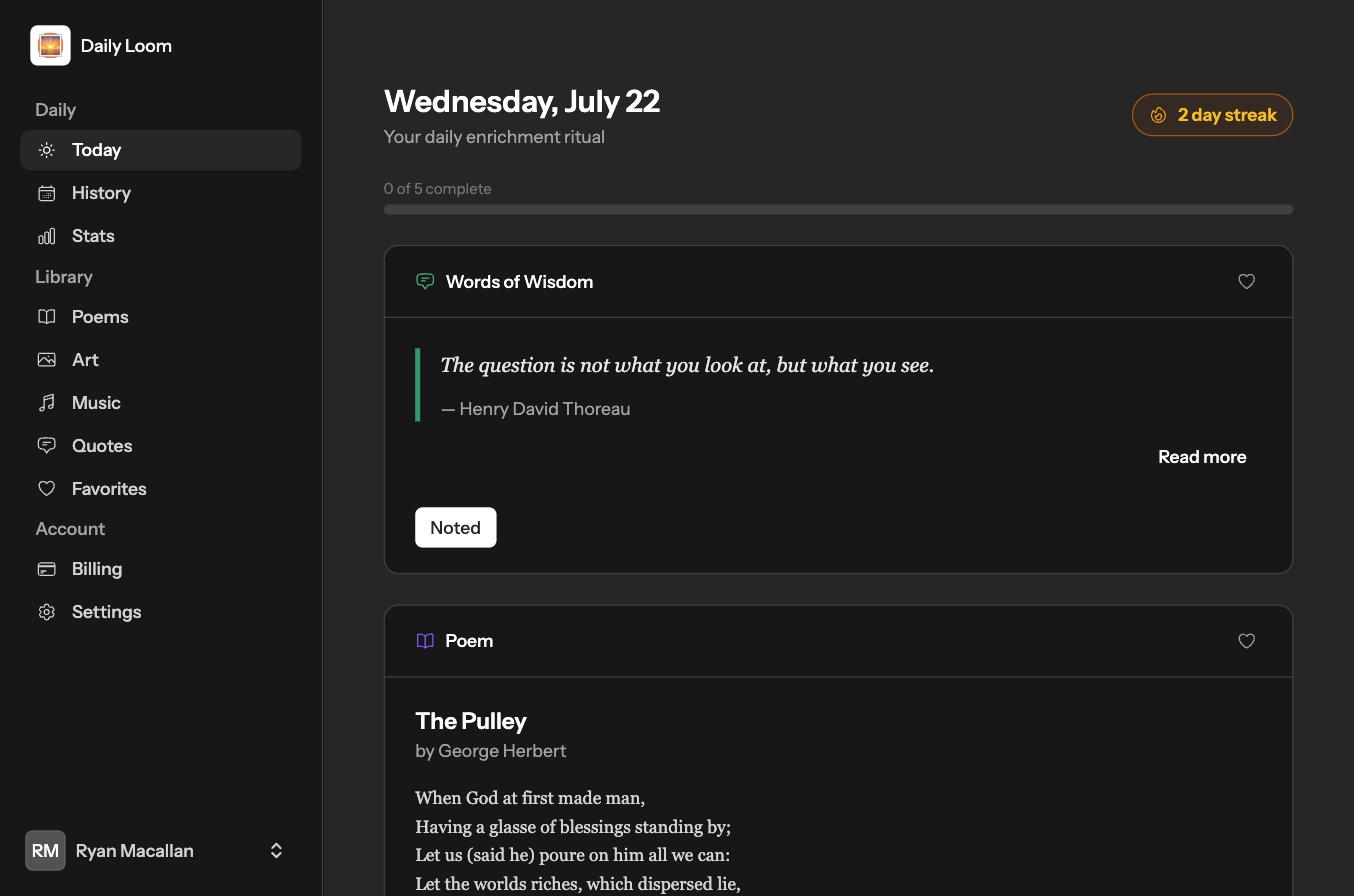Click the Library section label
The height and width of the screenshot is (896, 1354).
coord(64,277)
